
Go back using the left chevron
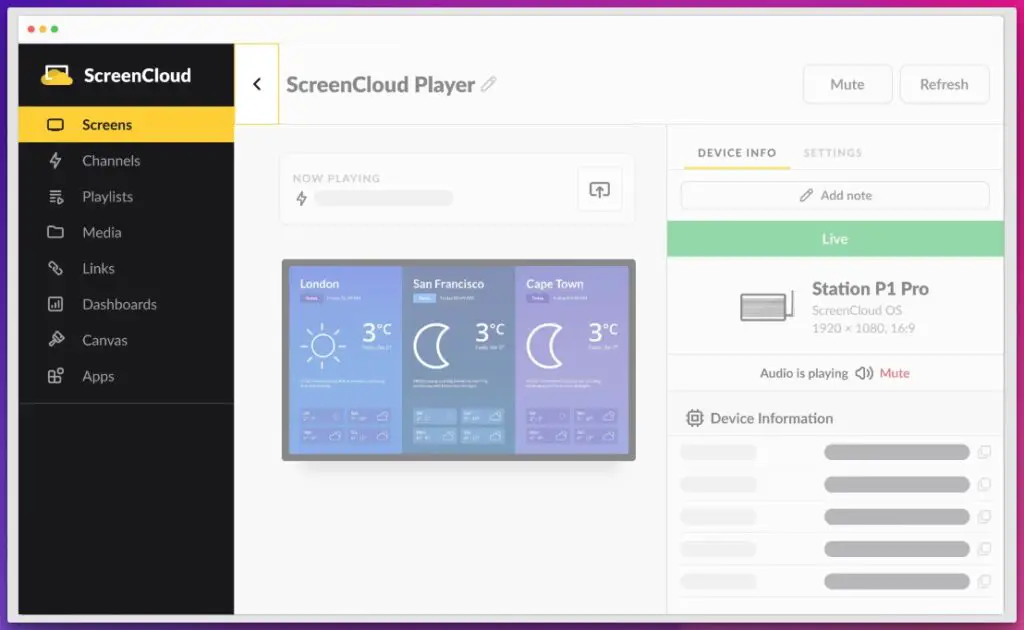257,84
